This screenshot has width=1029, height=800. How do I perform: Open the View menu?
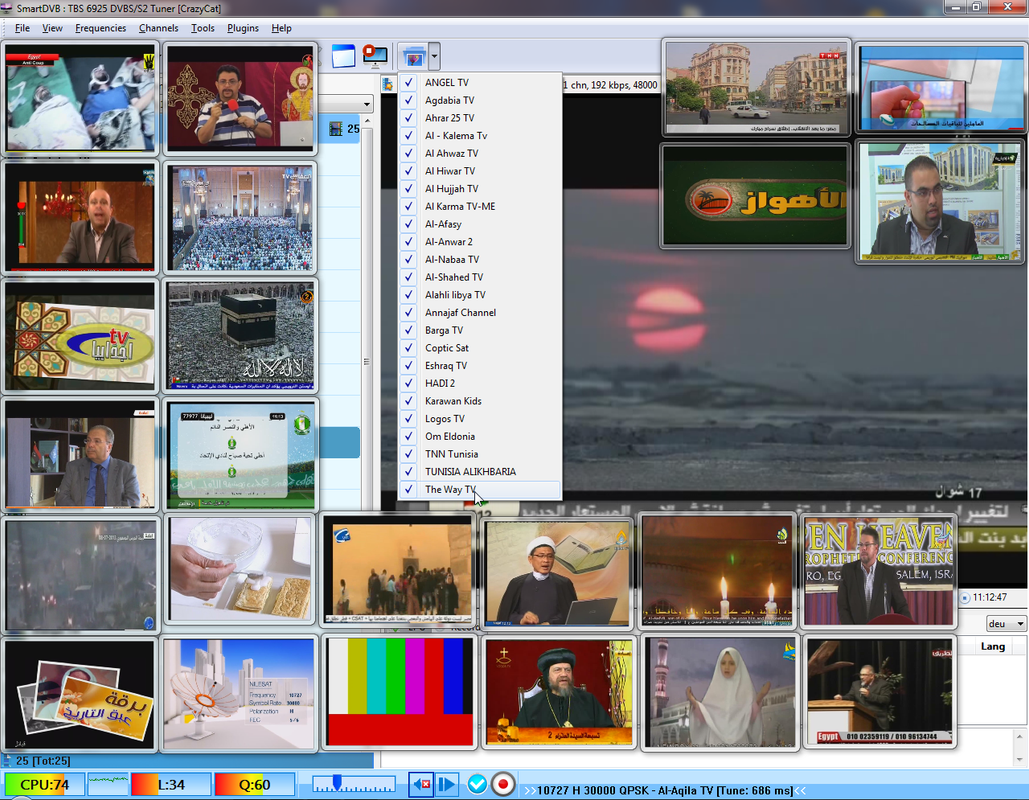coord(52,28)
